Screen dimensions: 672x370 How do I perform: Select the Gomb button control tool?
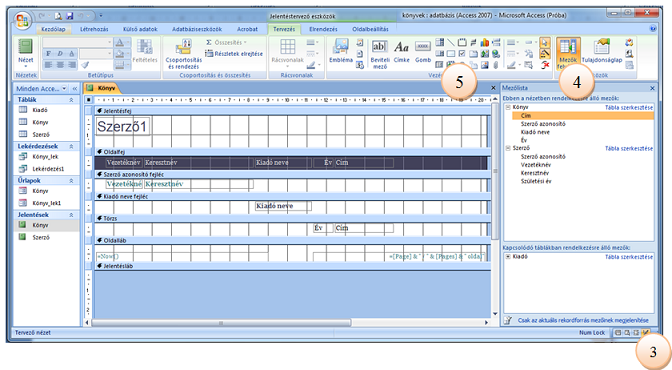point(423,52)
